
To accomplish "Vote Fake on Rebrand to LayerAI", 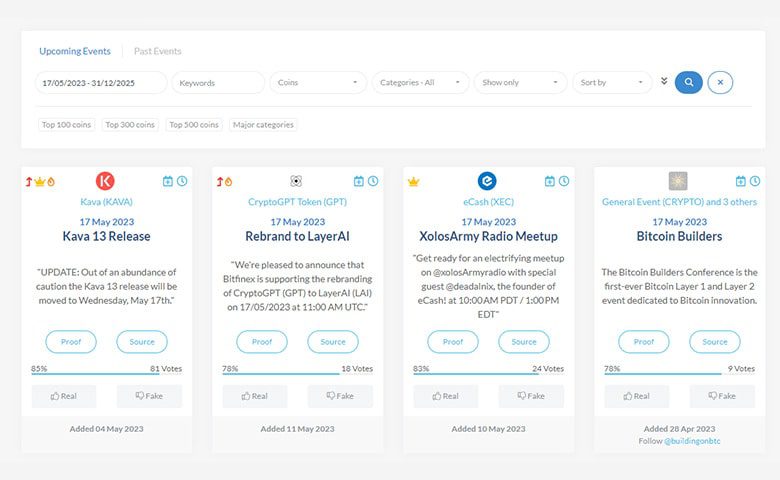I will point(340,396).
